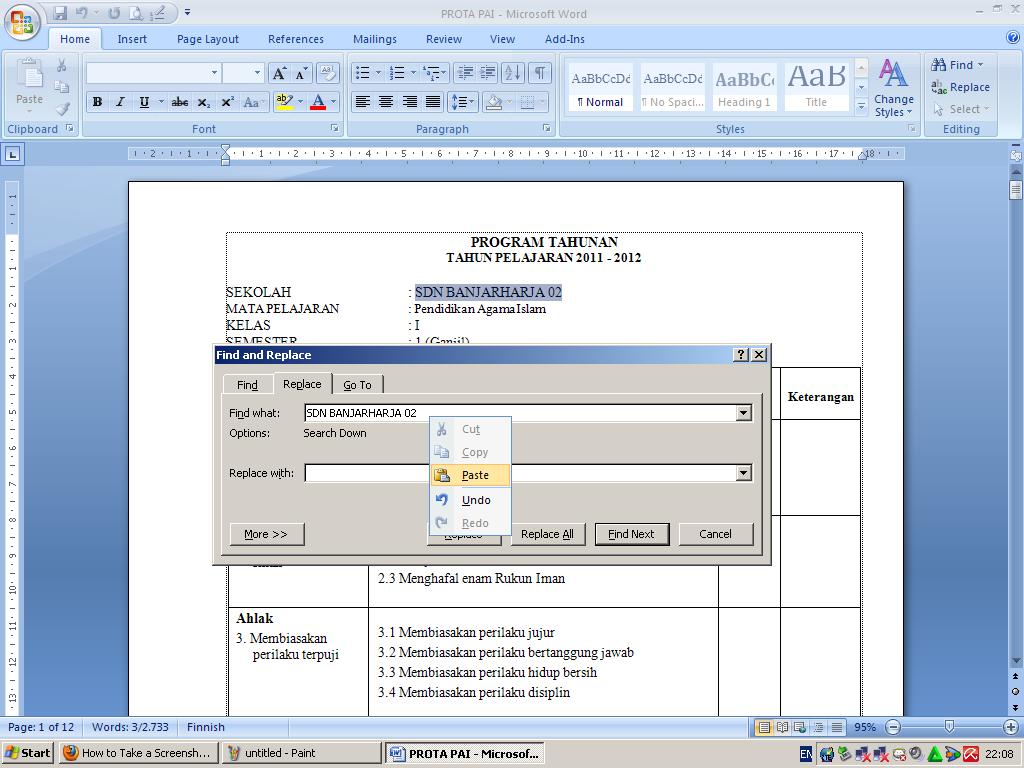The height and width of the screenshot is (768, 1024).
Task: Click the Find Next button
Action: click(632, 534)
